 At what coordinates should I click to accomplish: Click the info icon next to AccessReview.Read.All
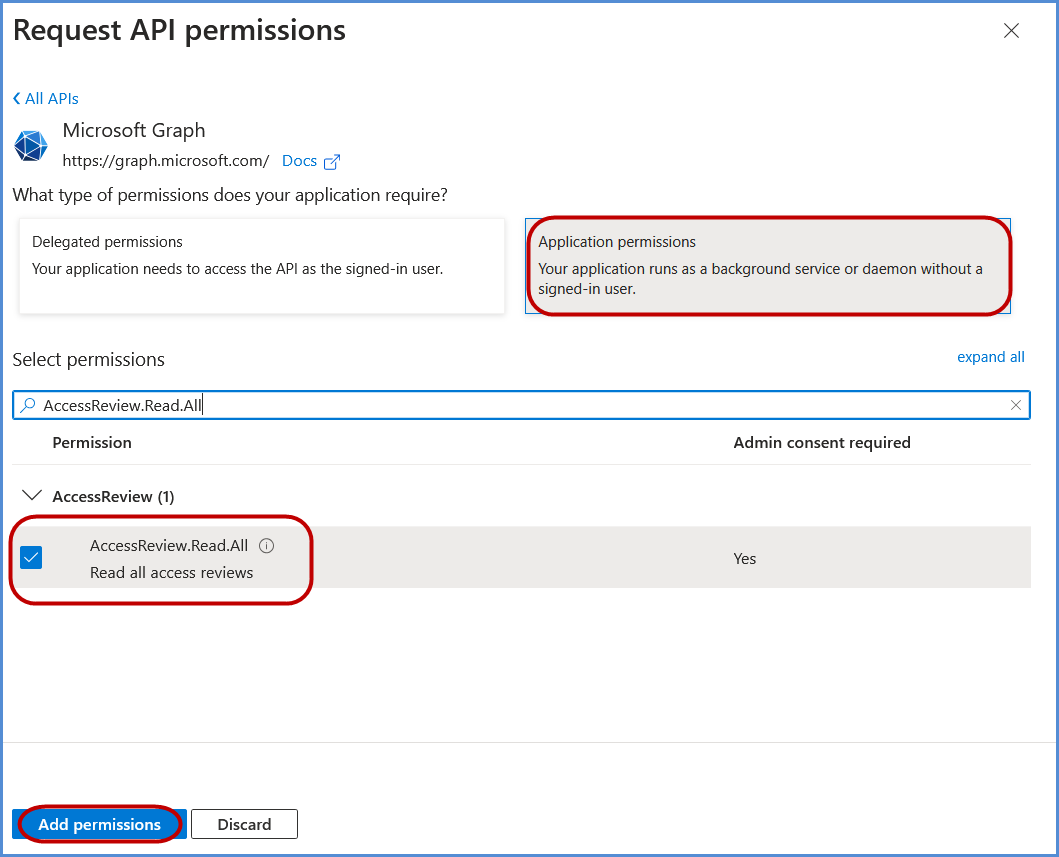266,546
